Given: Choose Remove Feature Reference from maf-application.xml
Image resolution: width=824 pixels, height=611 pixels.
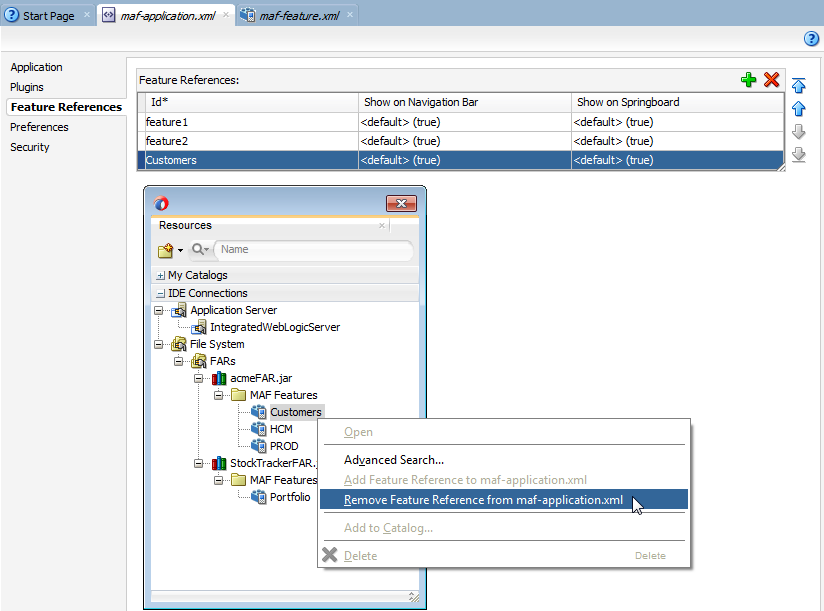Looking at the screenshot, I should pyautogui.click(x=504, y=500).
